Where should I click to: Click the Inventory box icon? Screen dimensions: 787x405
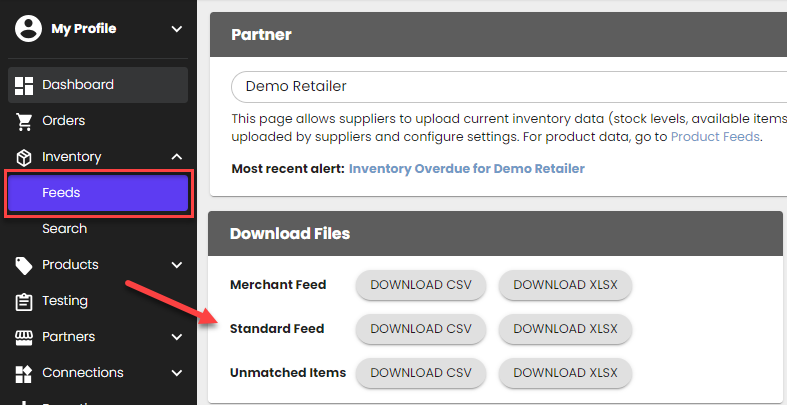25,157
